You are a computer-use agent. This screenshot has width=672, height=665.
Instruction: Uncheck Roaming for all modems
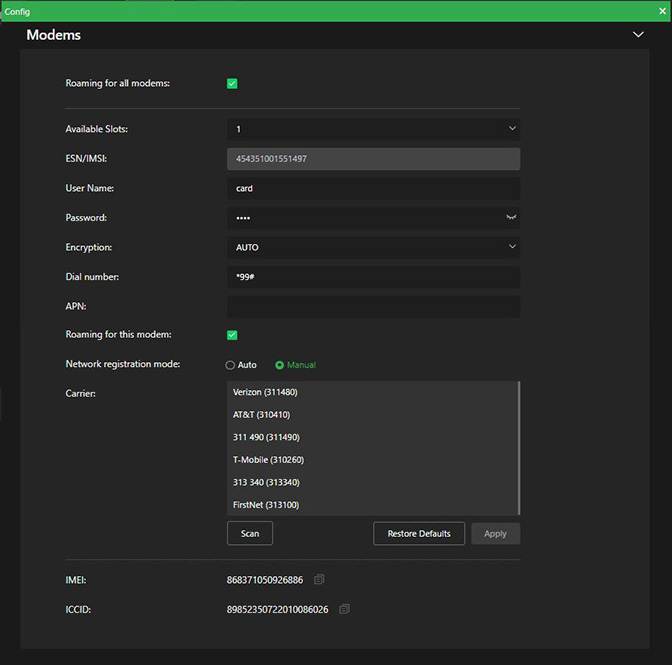click(x=232, y=83)
